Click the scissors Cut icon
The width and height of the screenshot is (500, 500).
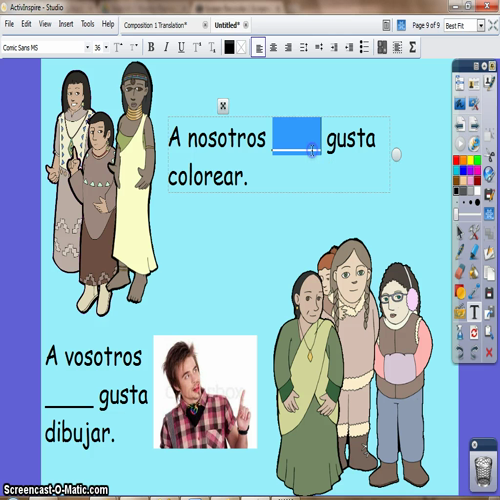[489, 155]
